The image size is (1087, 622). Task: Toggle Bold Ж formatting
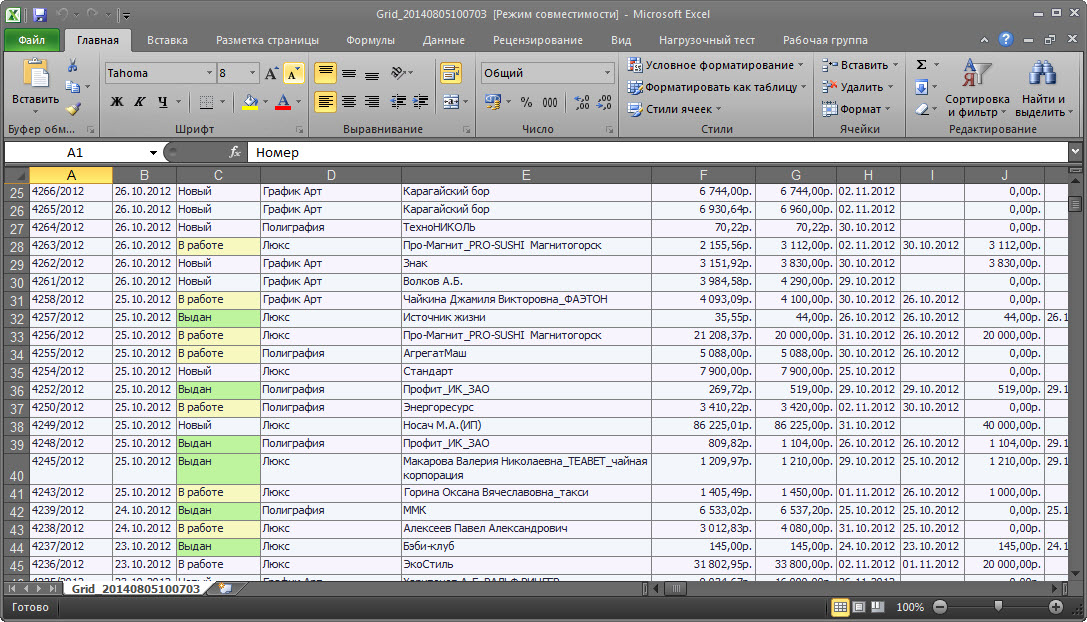[117, 102]
